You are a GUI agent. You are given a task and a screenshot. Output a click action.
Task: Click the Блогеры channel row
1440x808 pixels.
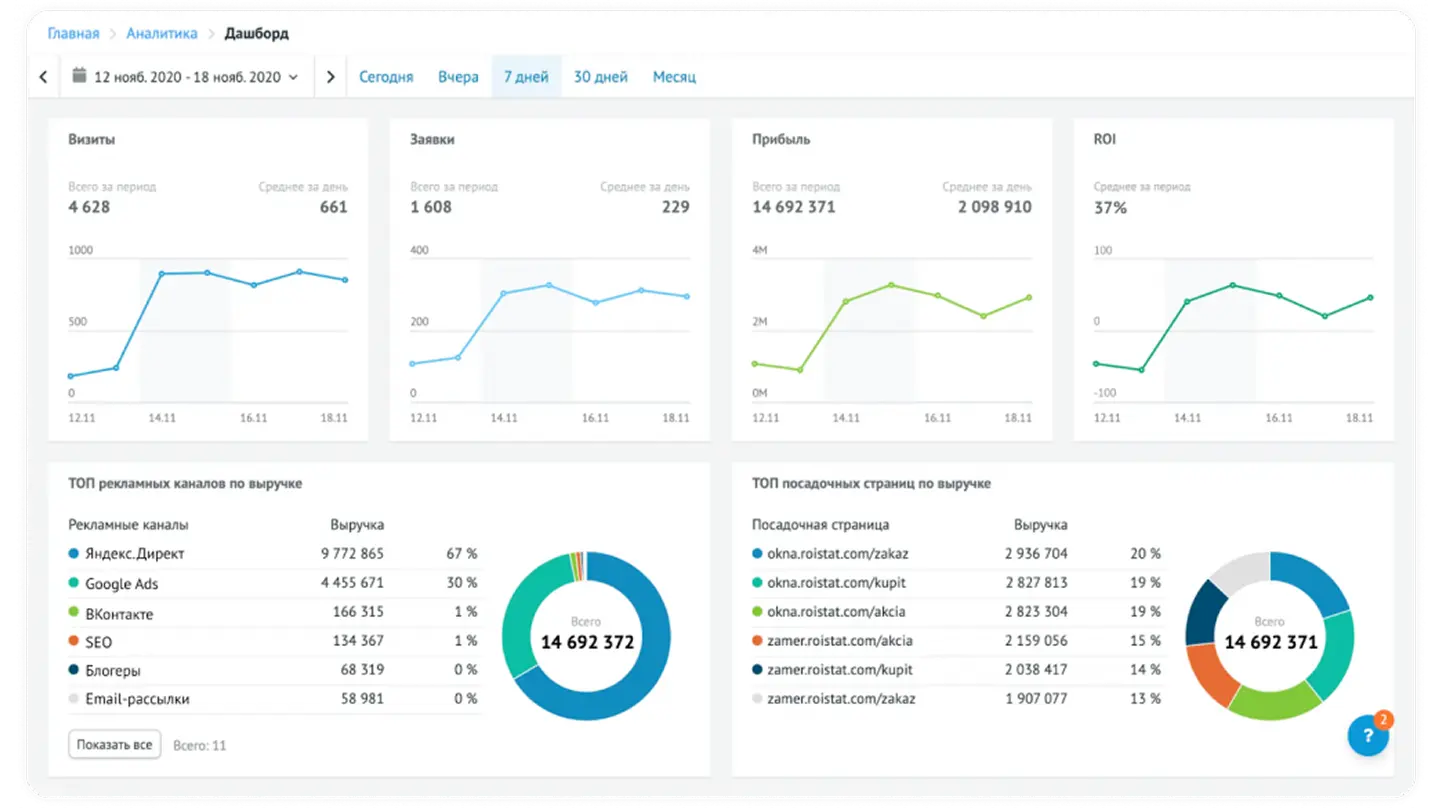click(275, 670)
